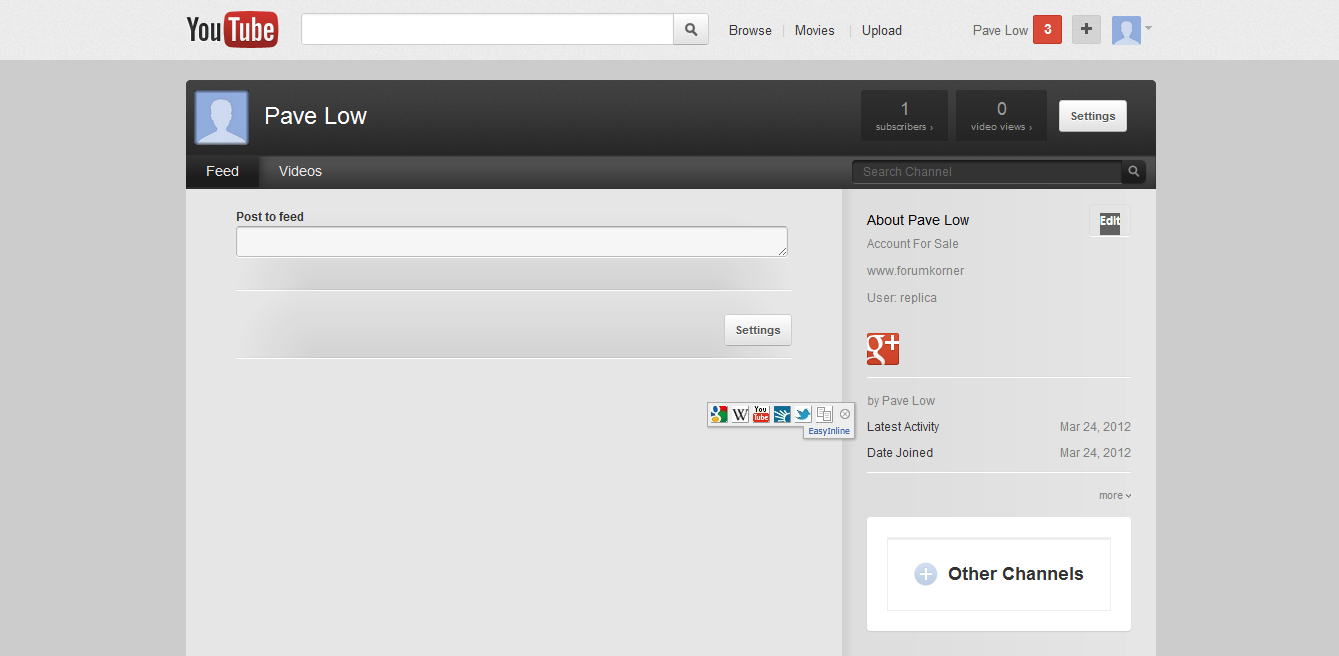Click the Pave Low channel title

click(316, 116)
